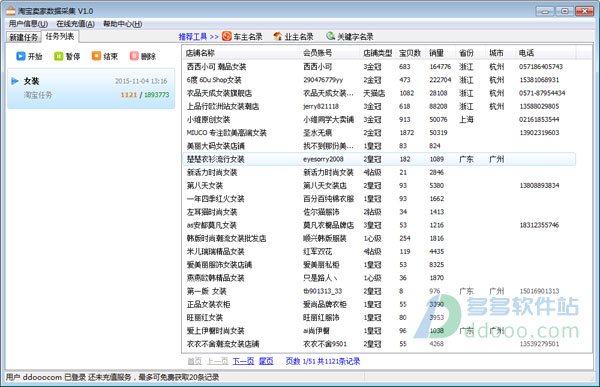Click the green 暂停 pause icon
The image size is (600, 387).
[x=59, y=56]
